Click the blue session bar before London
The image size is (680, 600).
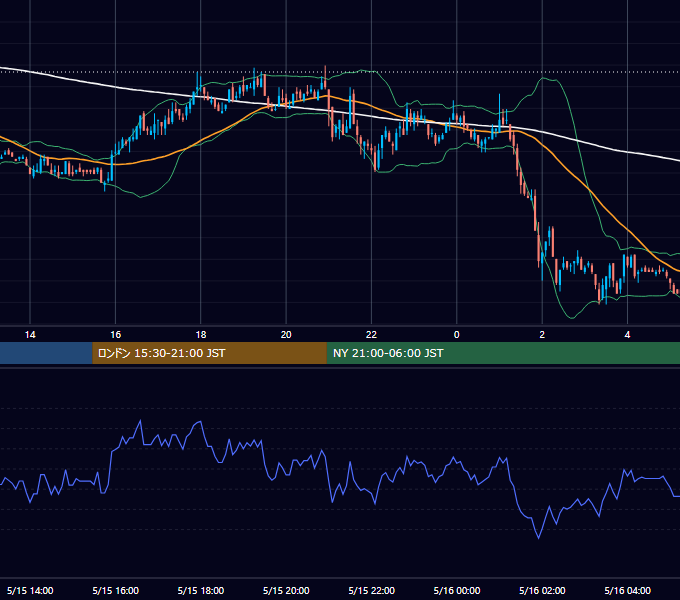coord(46,353)
